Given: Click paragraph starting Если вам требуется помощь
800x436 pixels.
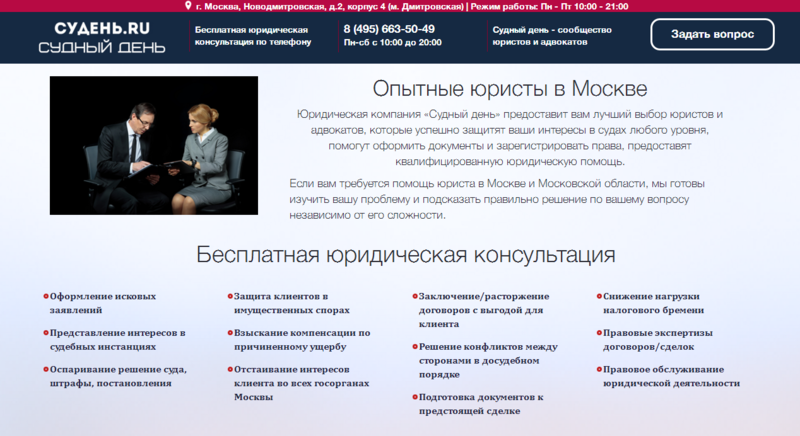Looking at the screenshot, I should [497, 199].
